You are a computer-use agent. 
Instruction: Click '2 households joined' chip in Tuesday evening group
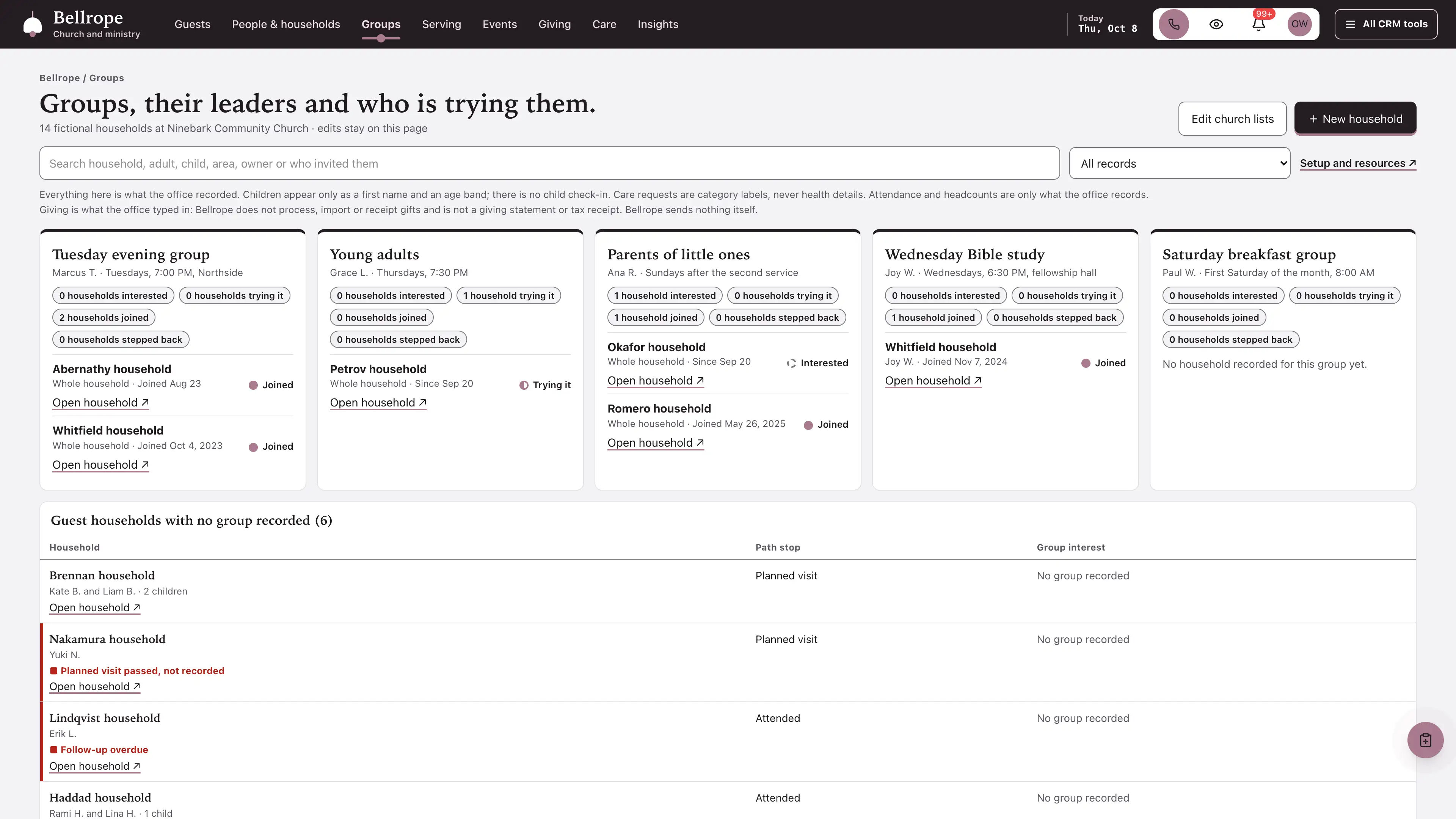[104, 318]
